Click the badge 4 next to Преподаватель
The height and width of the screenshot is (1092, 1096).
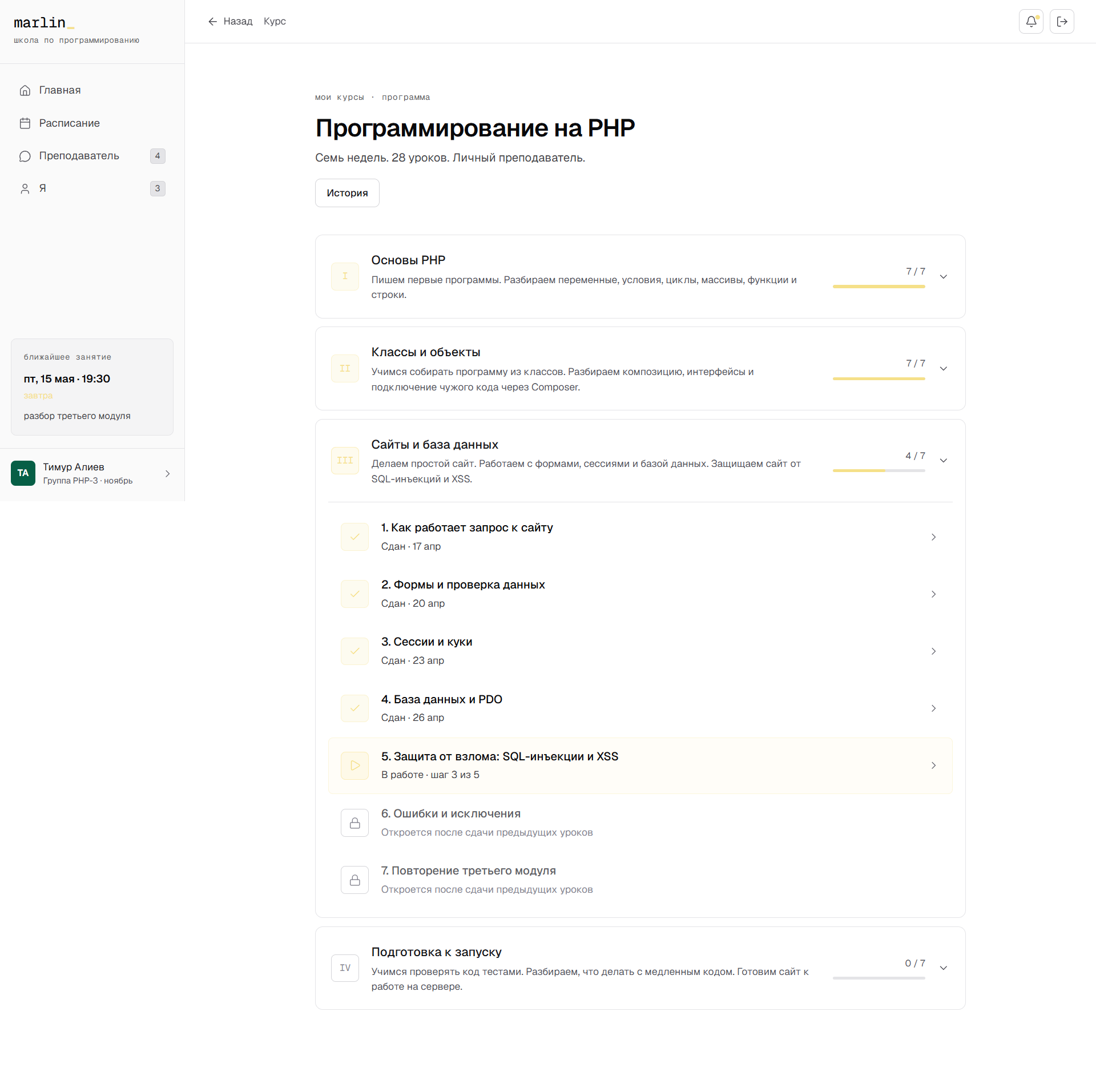[x=158, y=156]
